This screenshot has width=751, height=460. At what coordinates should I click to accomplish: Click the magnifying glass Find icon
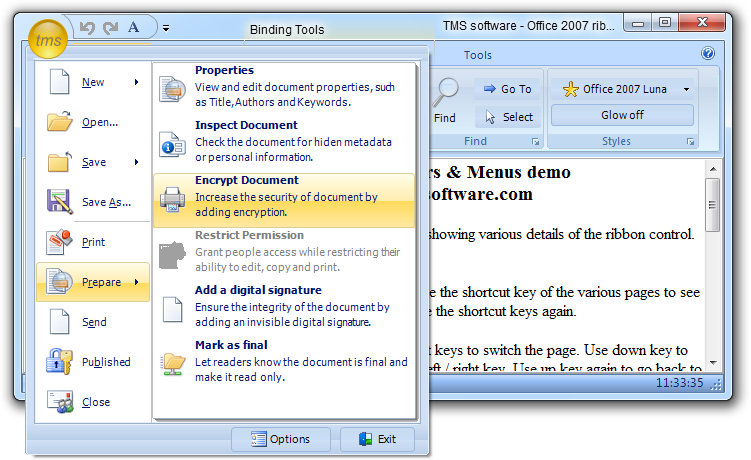(446, 92)
